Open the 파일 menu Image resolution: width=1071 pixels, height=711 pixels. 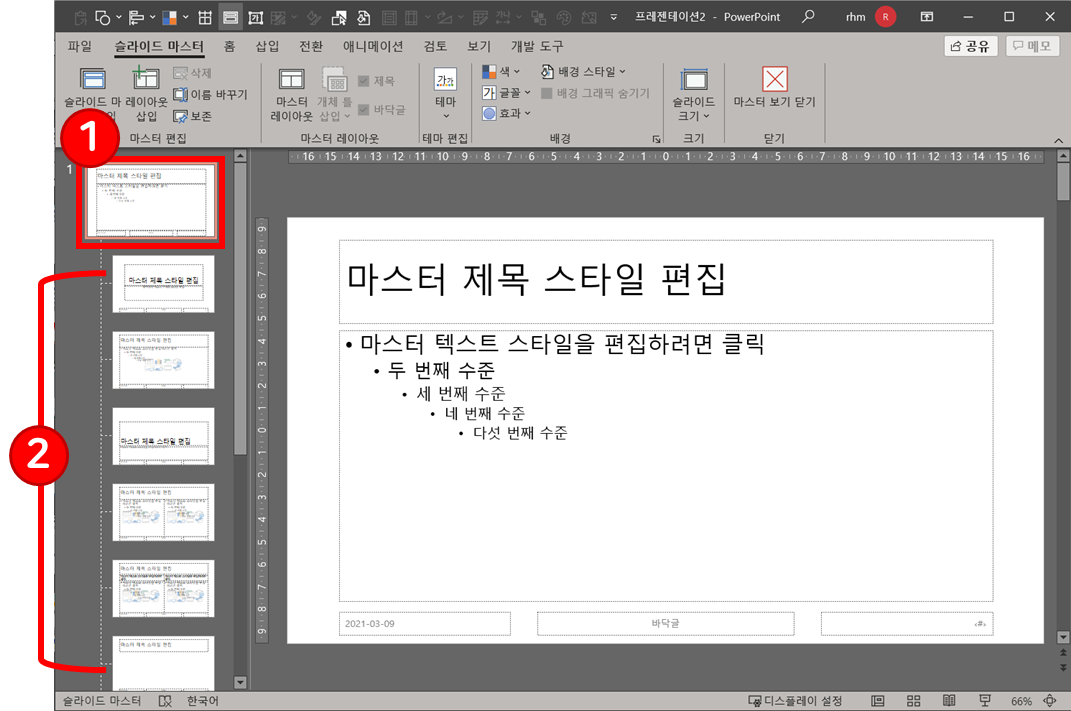pyautogui.click(x=77, y=45)
